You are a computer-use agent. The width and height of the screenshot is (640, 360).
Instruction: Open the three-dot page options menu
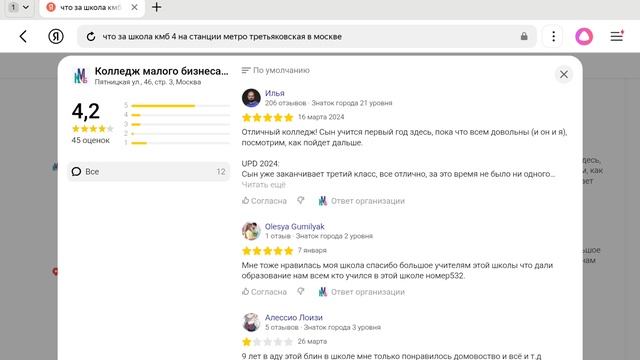(553, 36)
